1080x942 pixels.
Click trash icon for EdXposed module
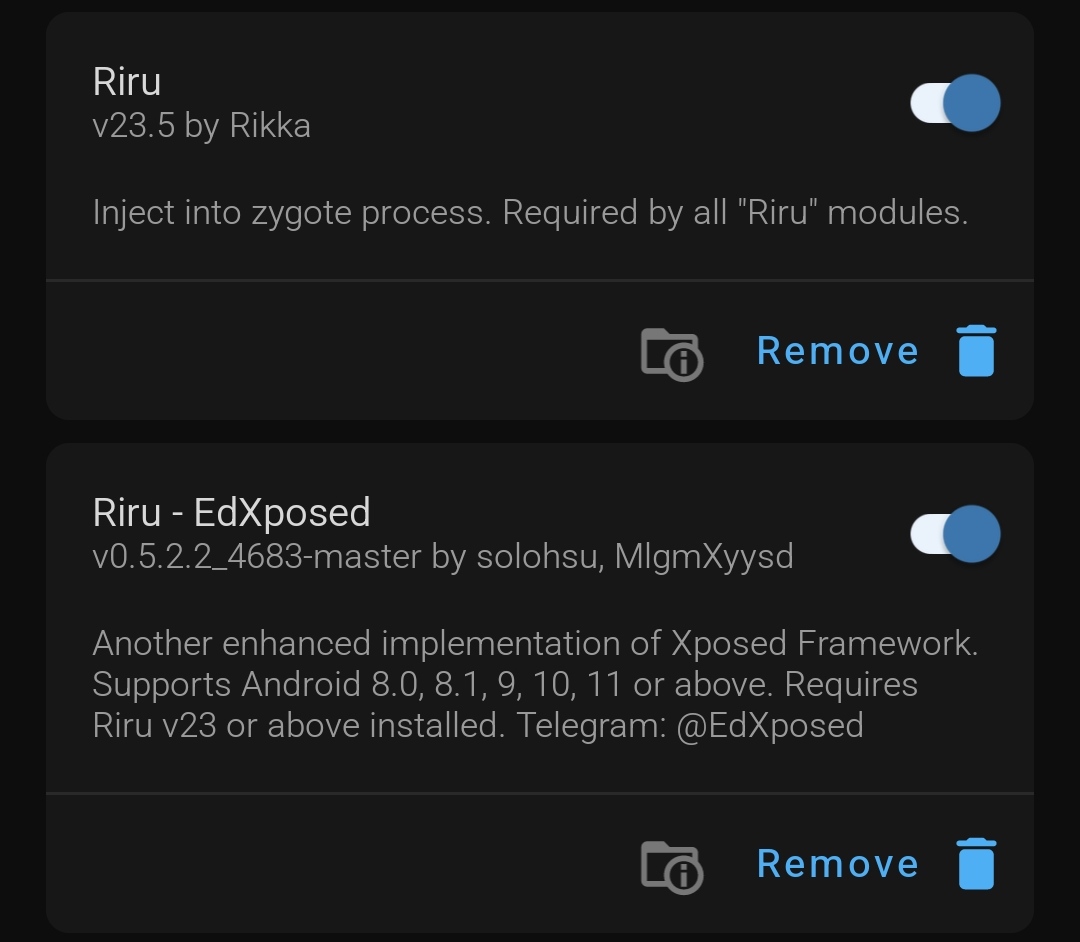coord(977,864)
